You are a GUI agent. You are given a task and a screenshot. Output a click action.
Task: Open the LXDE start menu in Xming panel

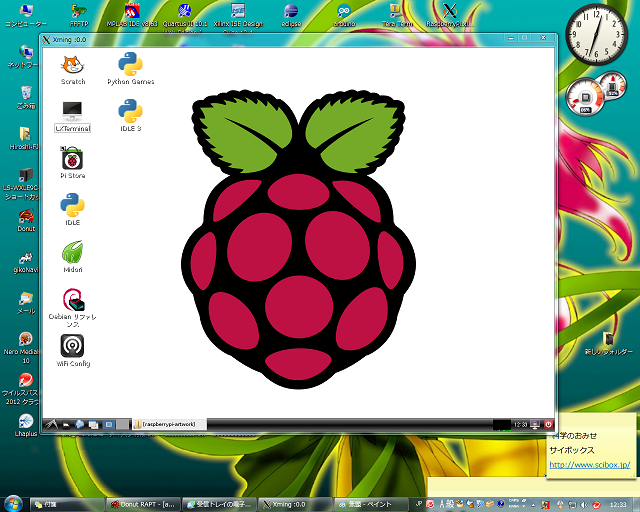click(51, 424)
